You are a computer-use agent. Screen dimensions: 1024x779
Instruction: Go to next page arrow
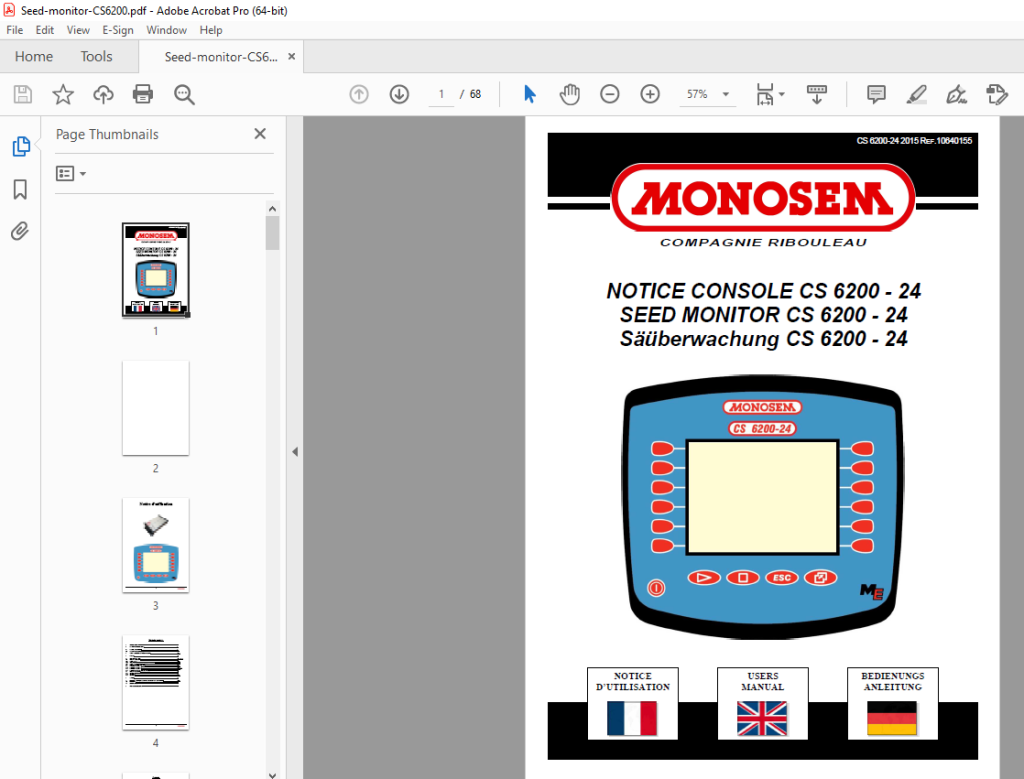point(399,95)
